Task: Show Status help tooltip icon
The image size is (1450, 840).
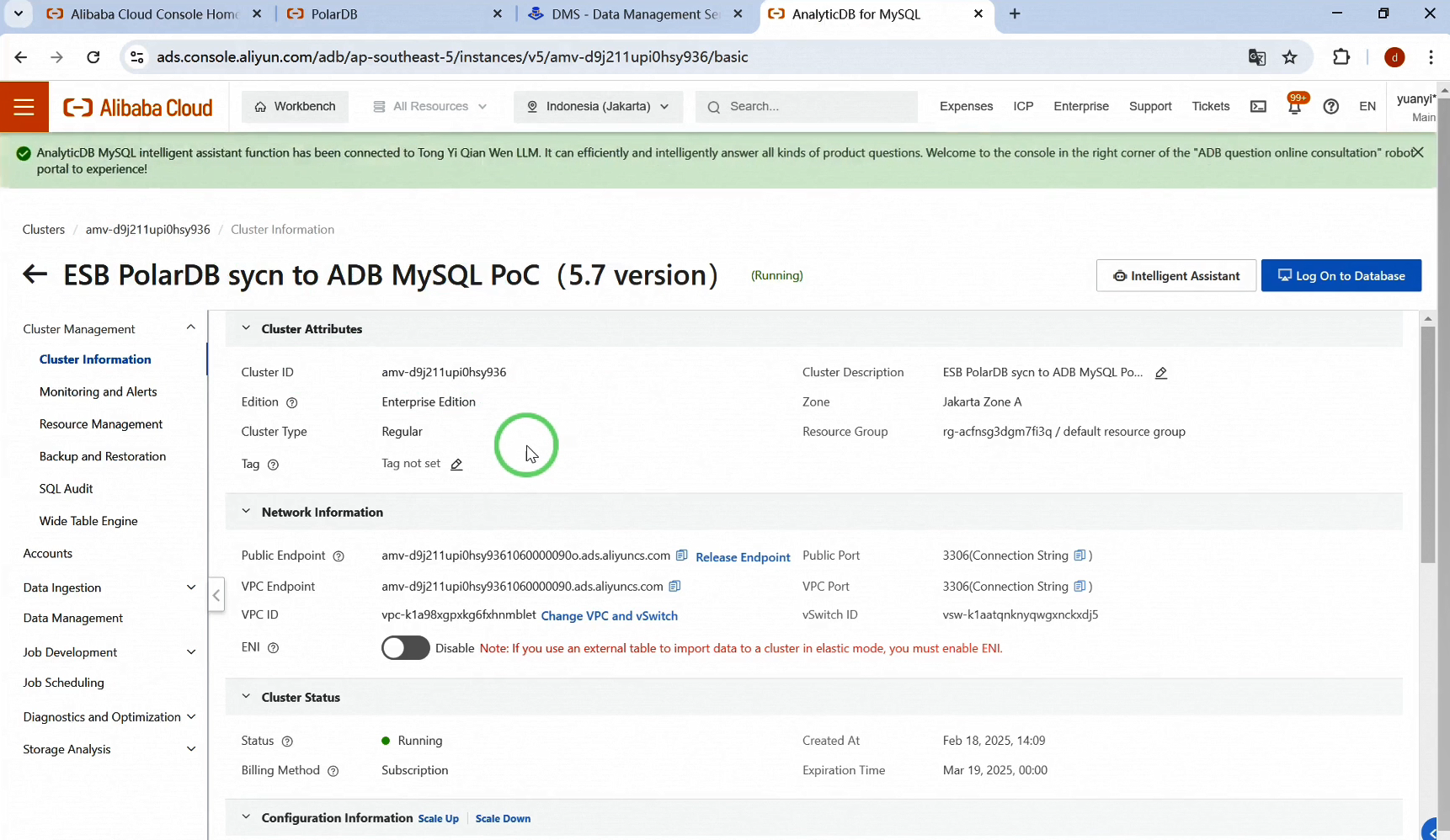Action: click(x=287, y=742)
